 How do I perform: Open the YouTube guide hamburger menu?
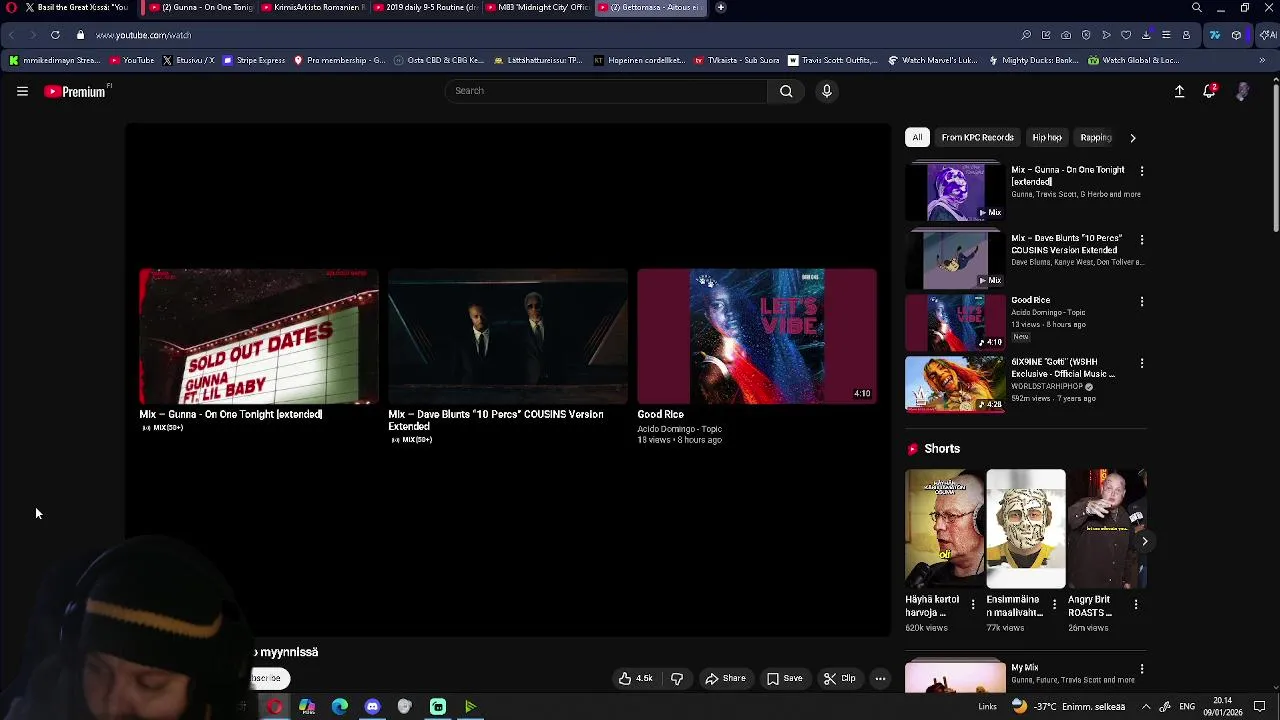pos(22,91)
